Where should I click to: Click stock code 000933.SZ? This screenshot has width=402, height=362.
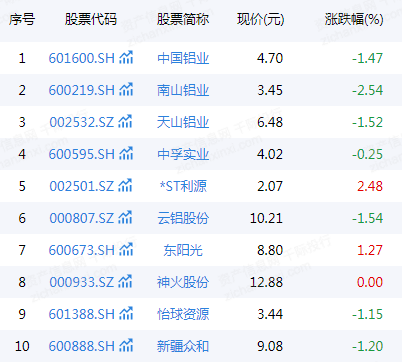82,282
